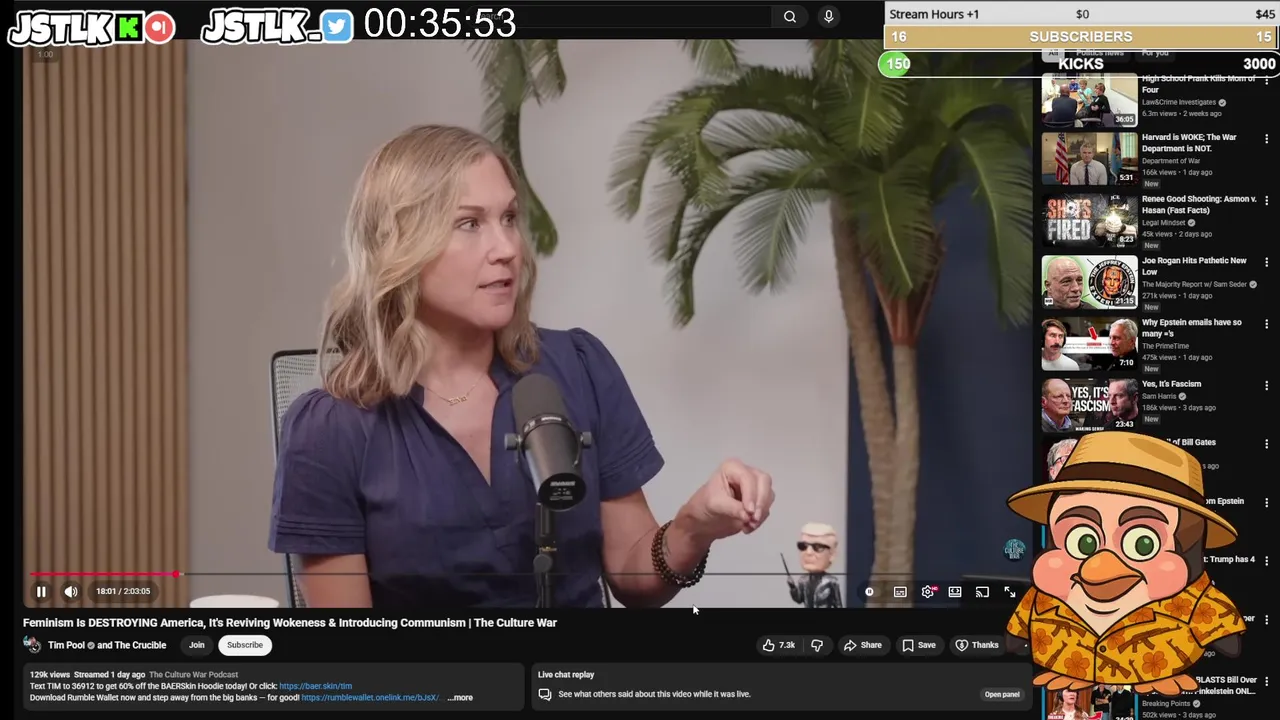Open the live chat replay panel
1280x720 pixels.
[x=1002, y=694]
